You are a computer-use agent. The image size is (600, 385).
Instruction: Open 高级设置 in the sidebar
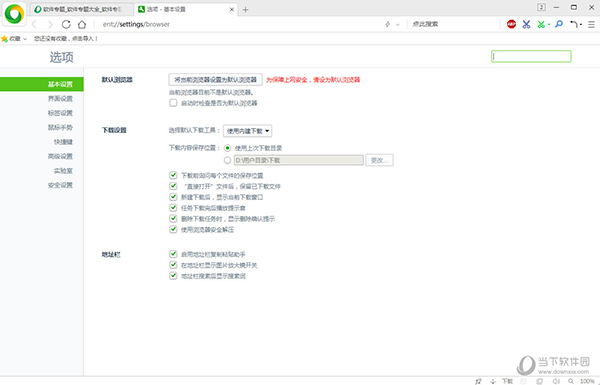point(60,157)
